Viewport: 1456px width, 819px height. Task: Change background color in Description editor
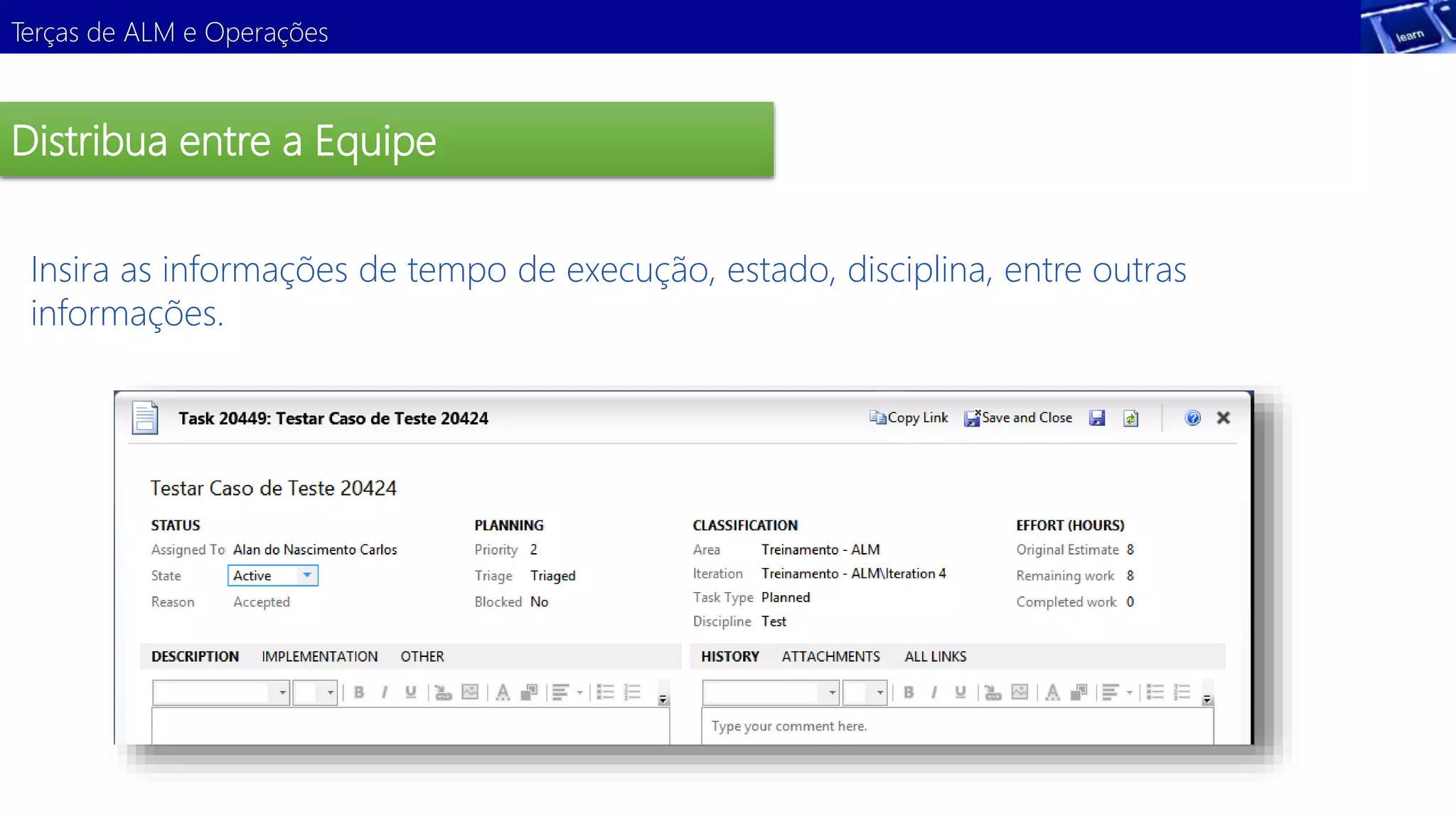coord(529,692)
